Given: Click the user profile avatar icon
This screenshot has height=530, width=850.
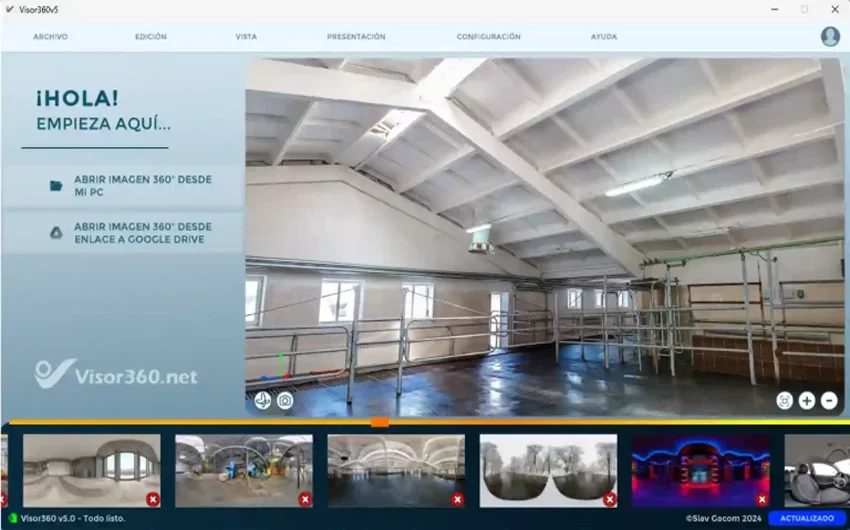Looking at the screenshot, I should click(830, 36).
